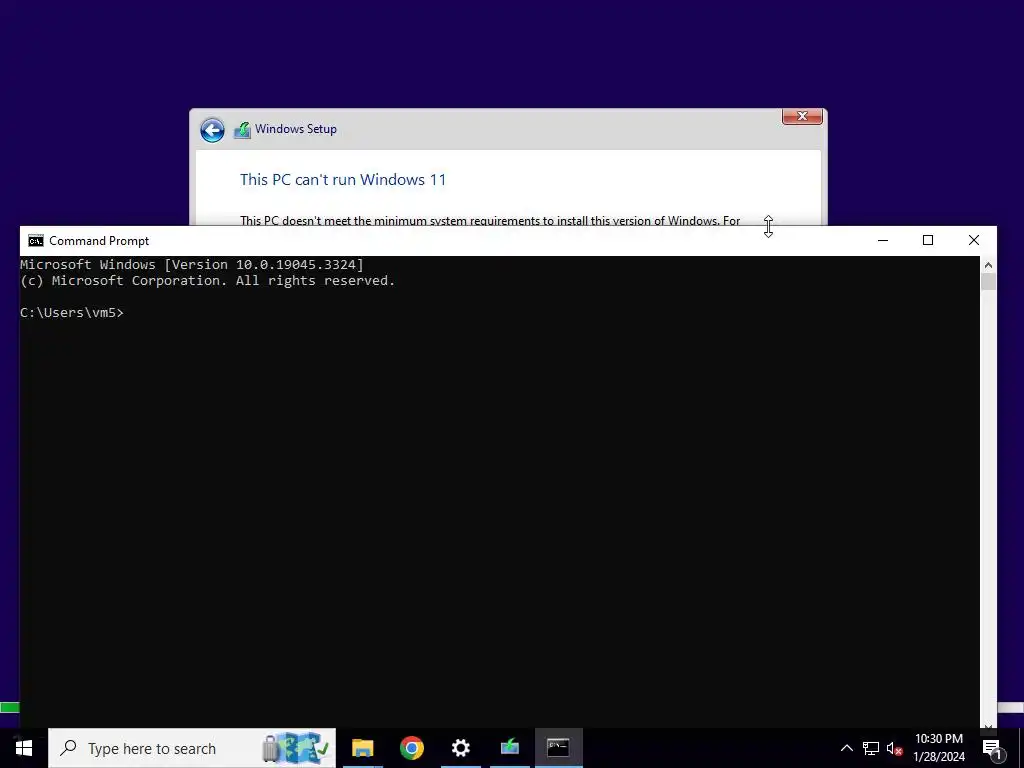Viewport: 1024px width, 768px height.
Task: Open the Windows Start menu
Action: (24, 748)
